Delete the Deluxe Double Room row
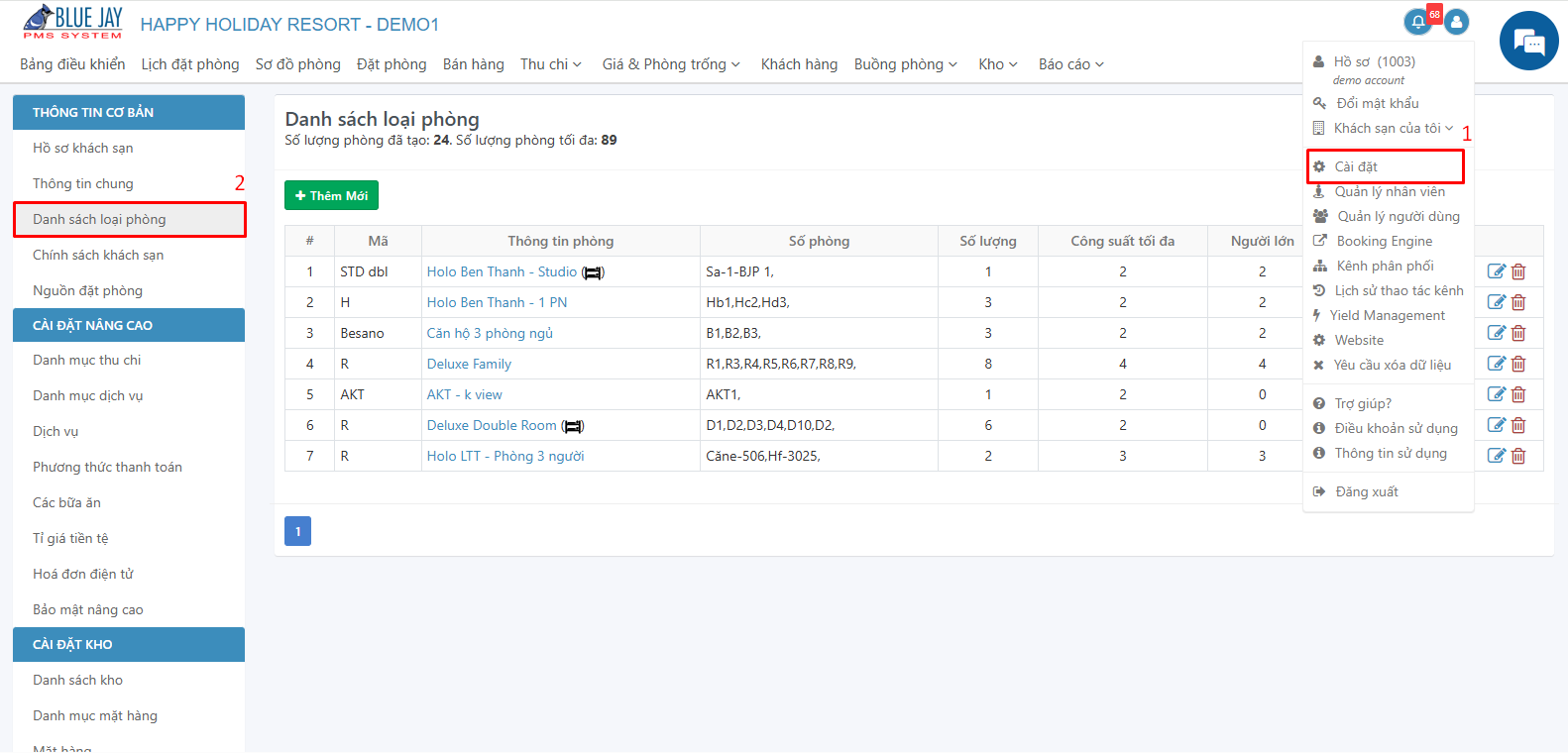 (x=1518, y=425)
